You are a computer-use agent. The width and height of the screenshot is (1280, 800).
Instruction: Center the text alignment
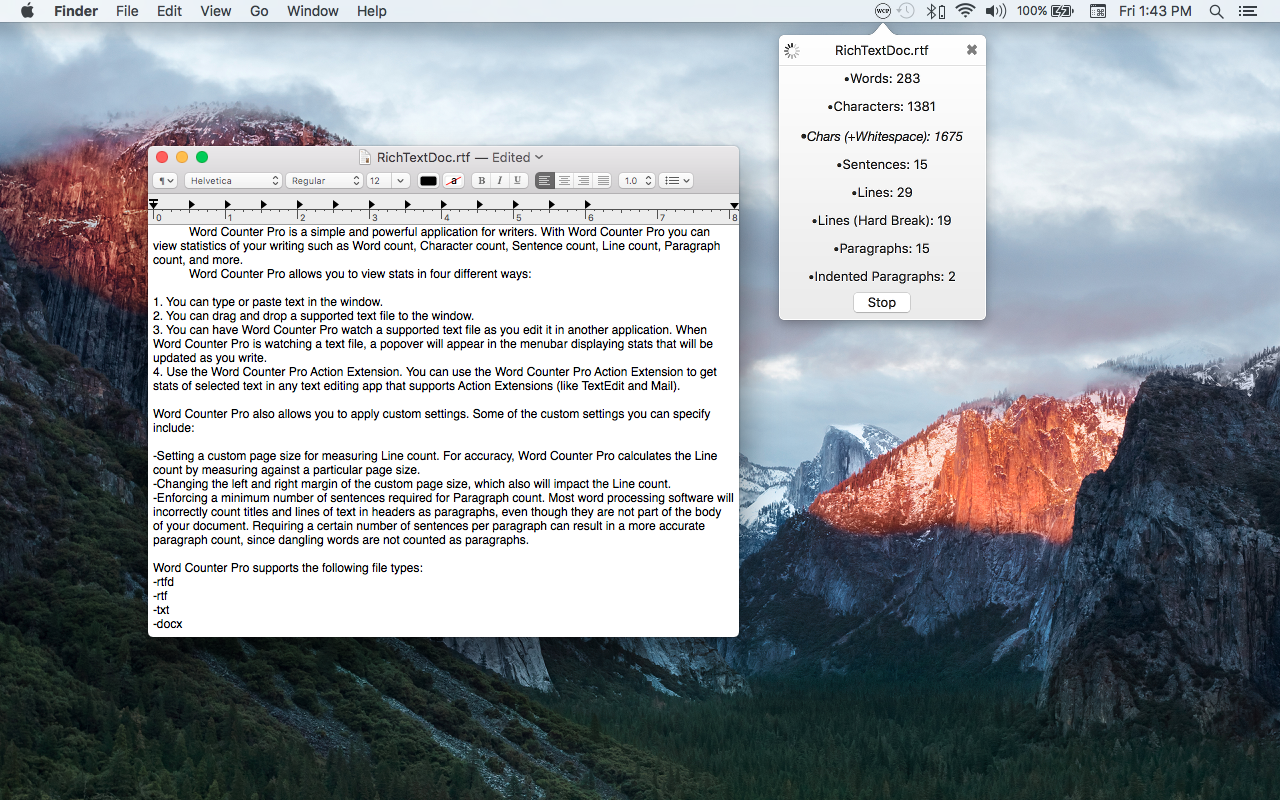click(x=564, y=181)
